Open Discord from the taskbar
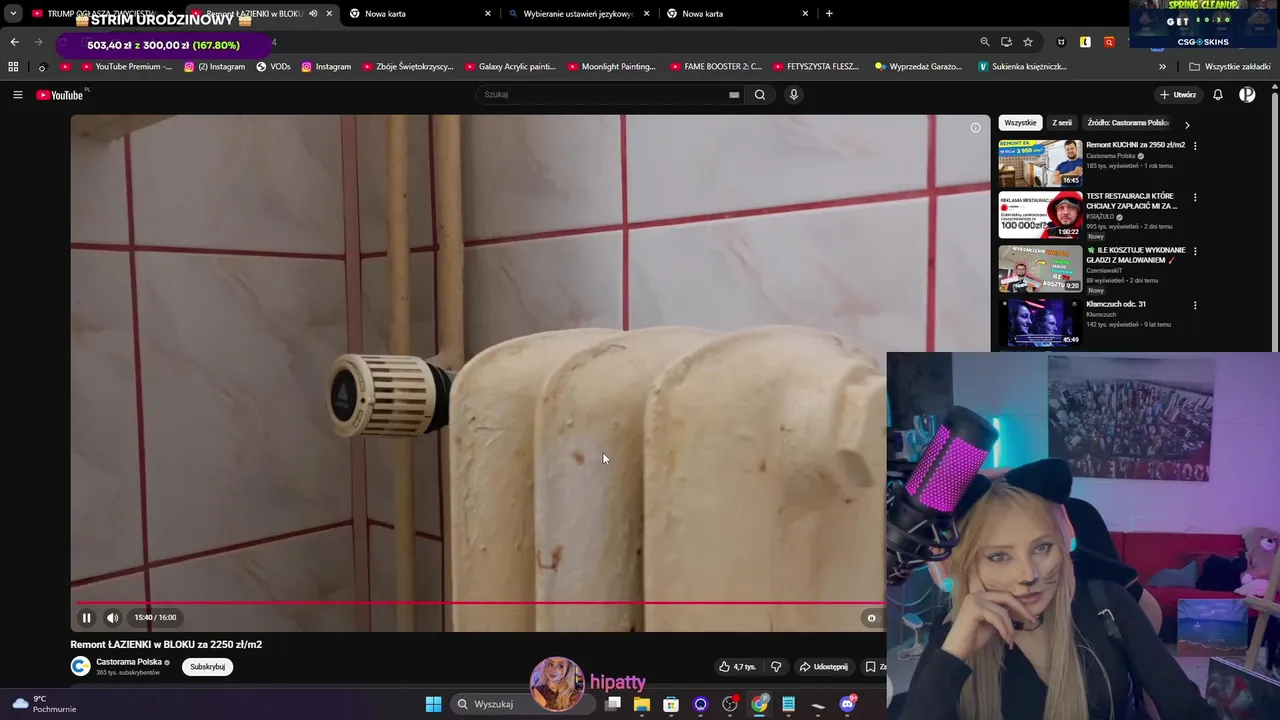This screenshot has height=720, width=1280. click(848, 704)
